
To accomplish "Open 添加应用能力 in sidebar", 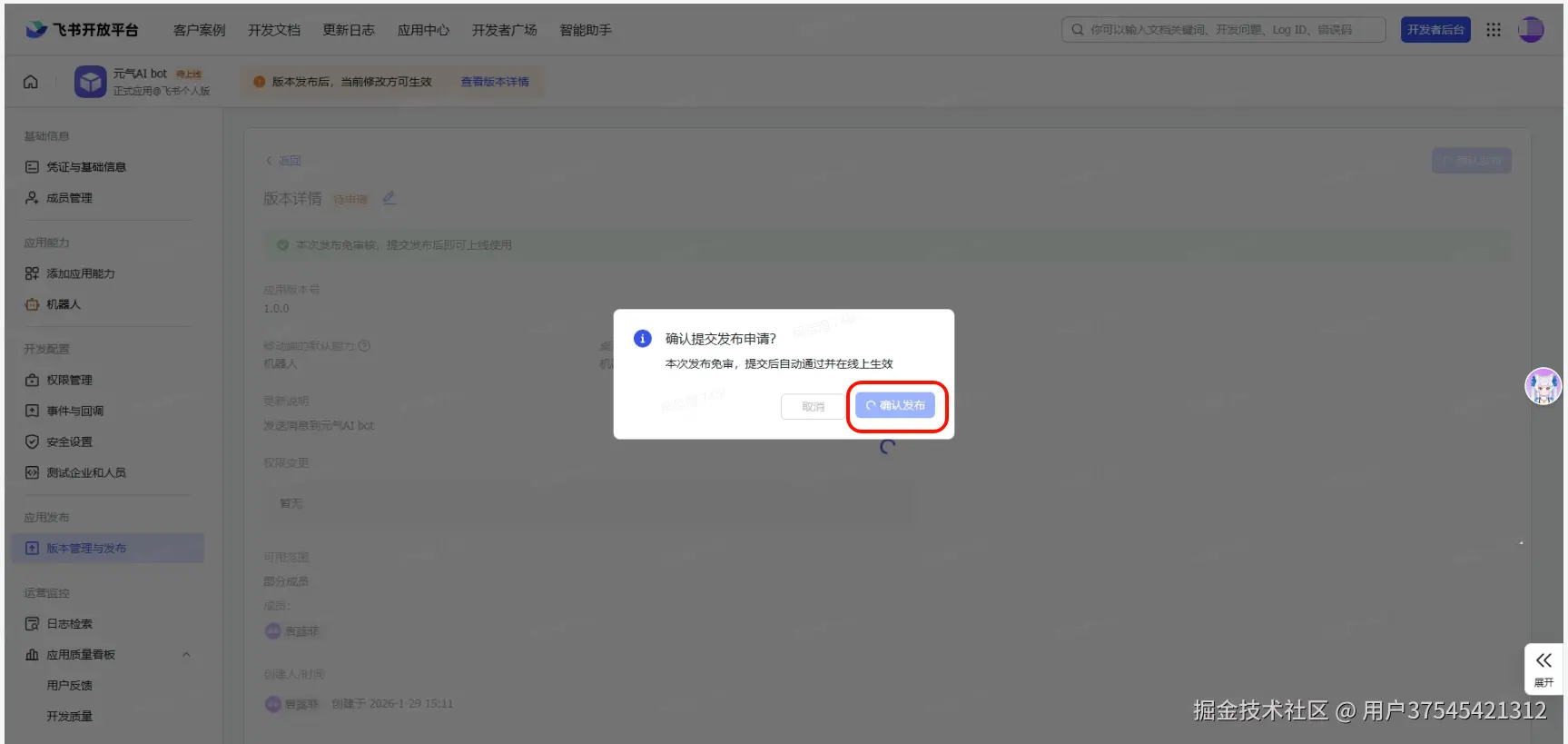I will (81, 273).
